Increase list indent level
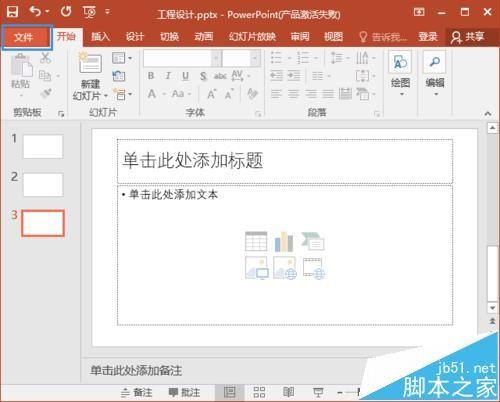The width and height of the screenshot is (500, 402). click(294, 76)
